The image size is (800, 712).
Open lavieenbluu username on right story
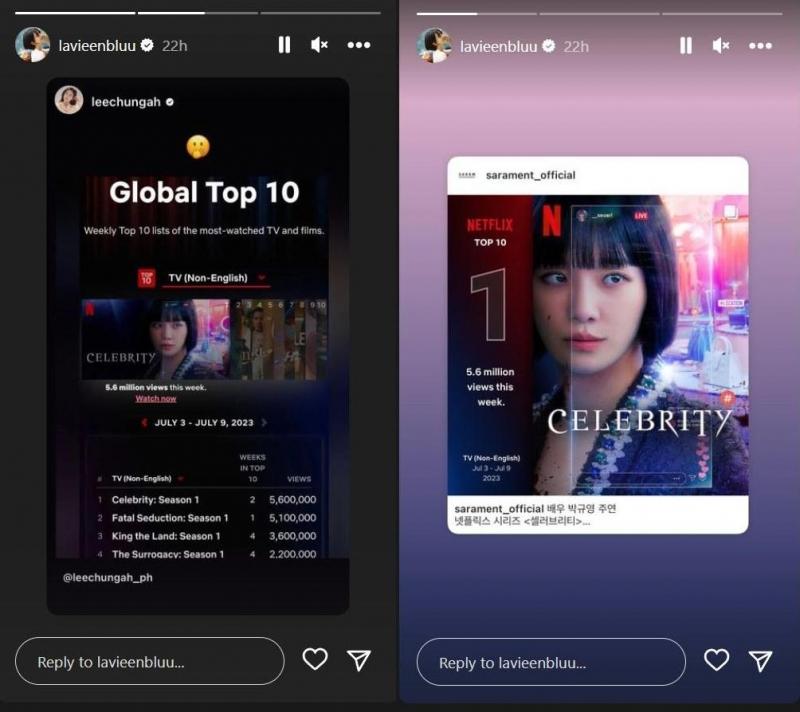(498, 46)
